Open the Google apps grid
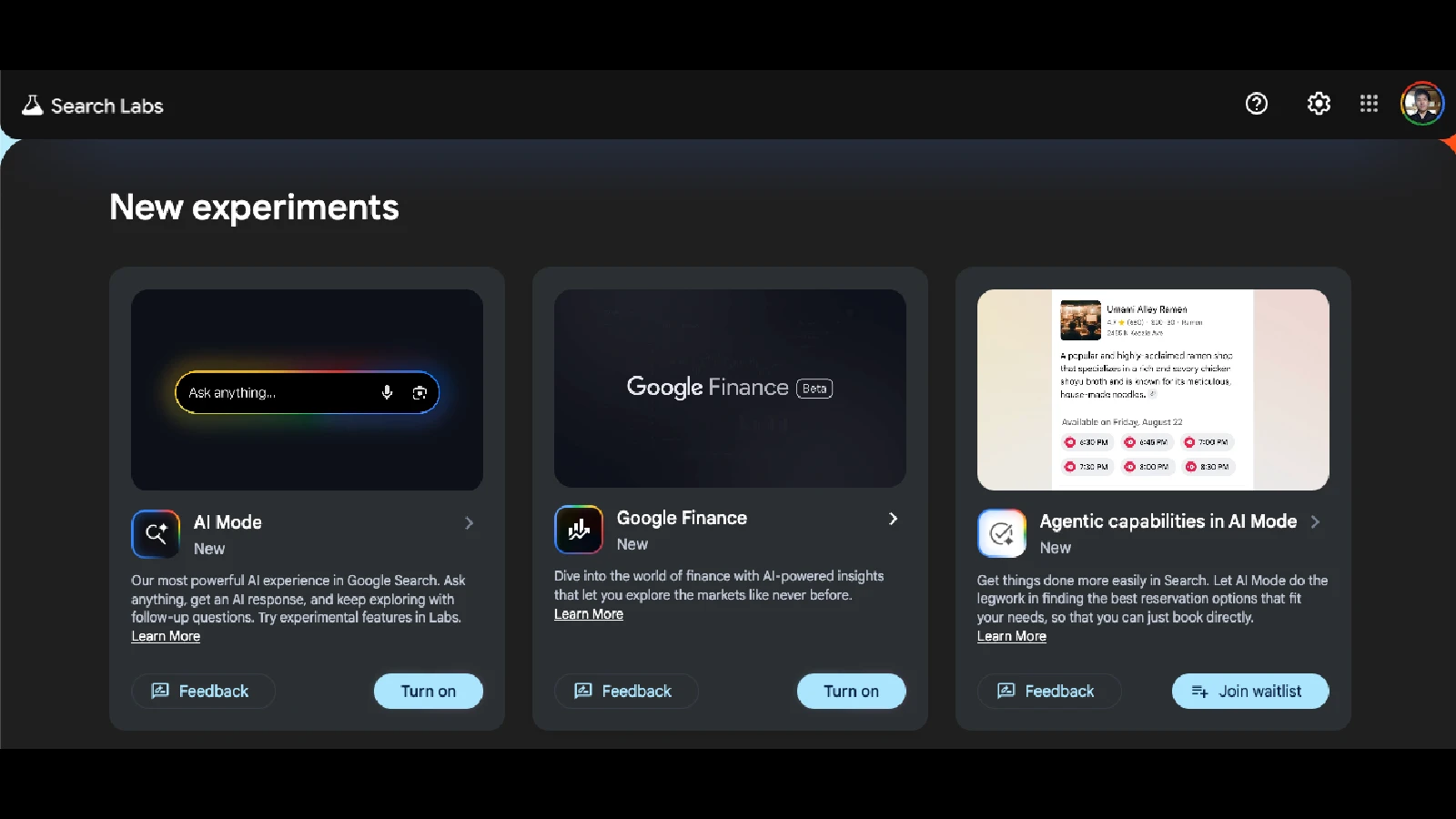Image resolution: width=1456 pixels, height=819 pixels. coord(1369,104)
